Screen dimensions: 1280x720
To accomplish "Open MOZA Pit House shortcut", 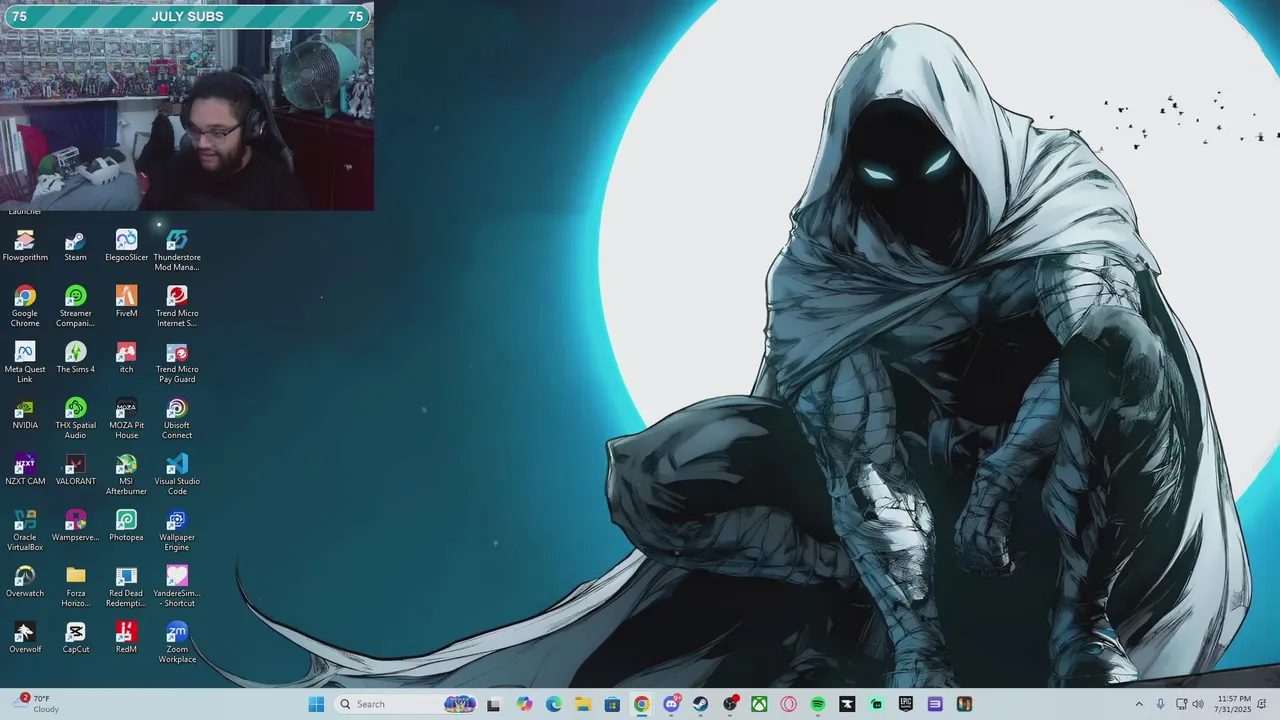I will click(126, 418).
